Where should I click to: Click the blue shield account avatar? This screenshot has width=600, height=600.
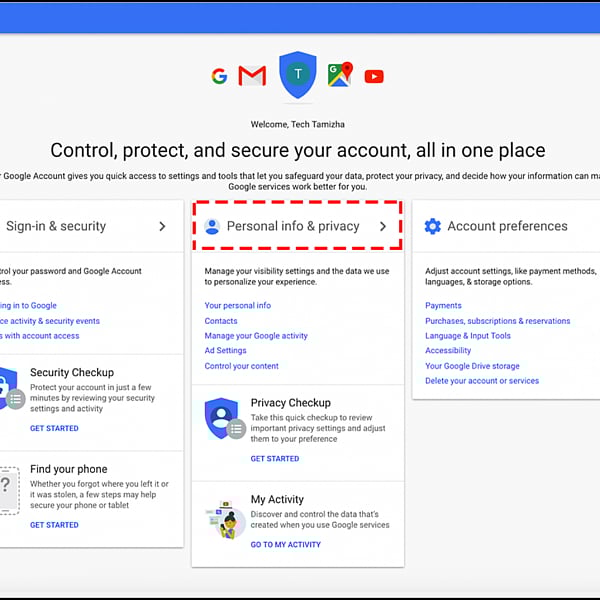[297, 75]
